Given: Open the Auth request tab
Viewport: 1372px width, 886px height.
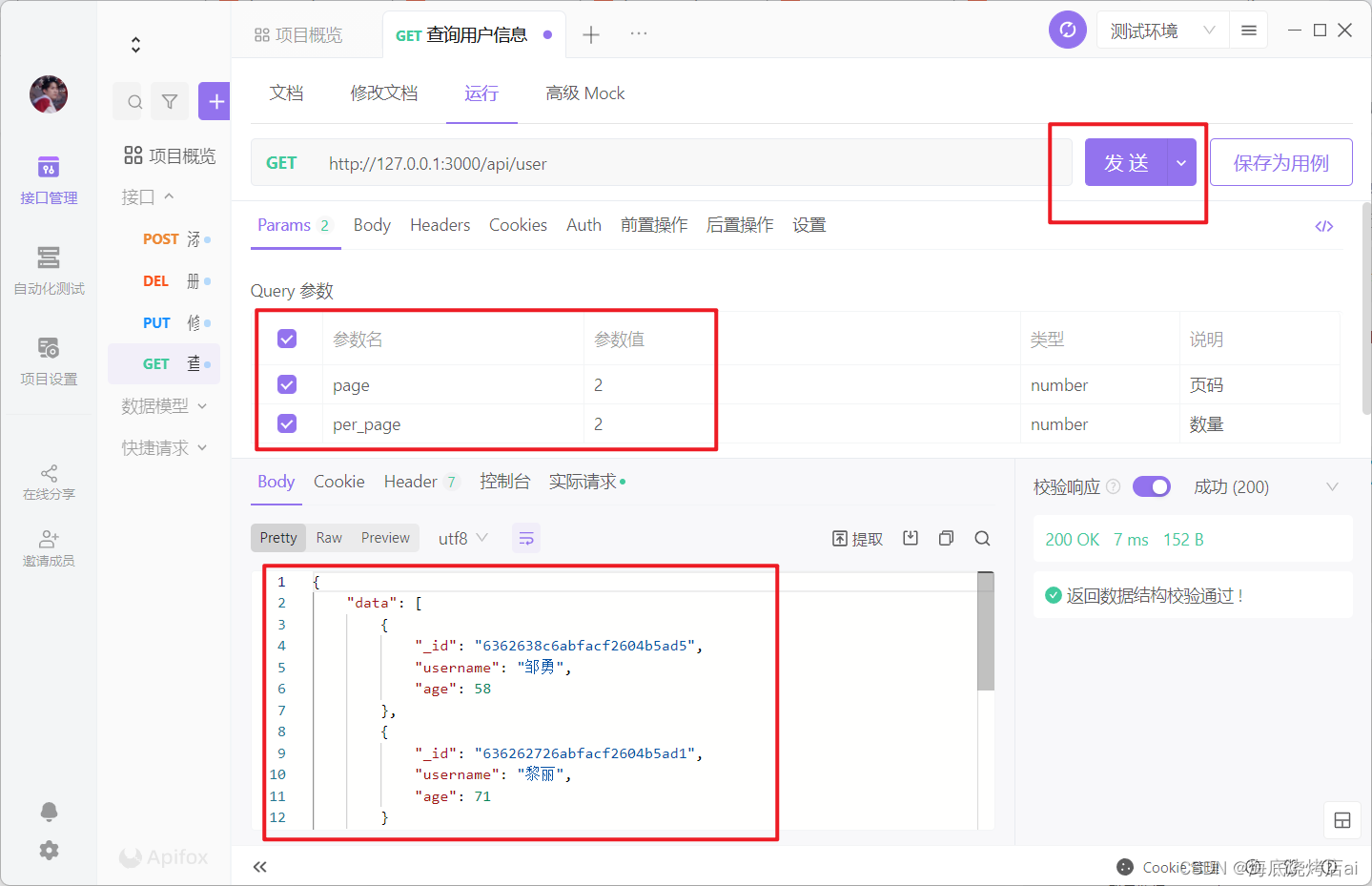Looking at the screenshot, I should (x=584, y=225).
